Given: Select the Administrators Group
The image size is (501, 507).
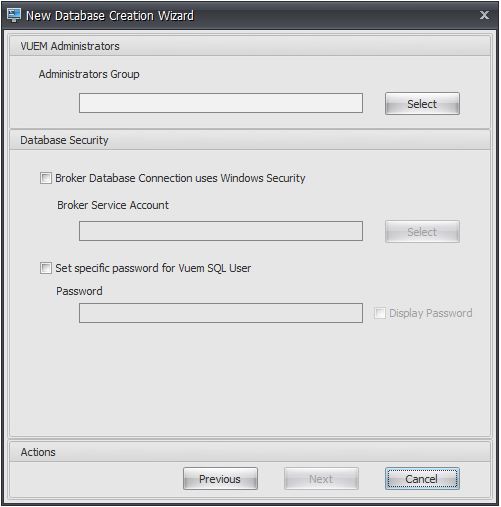Looking at the screenshot, I should (422, 104).
